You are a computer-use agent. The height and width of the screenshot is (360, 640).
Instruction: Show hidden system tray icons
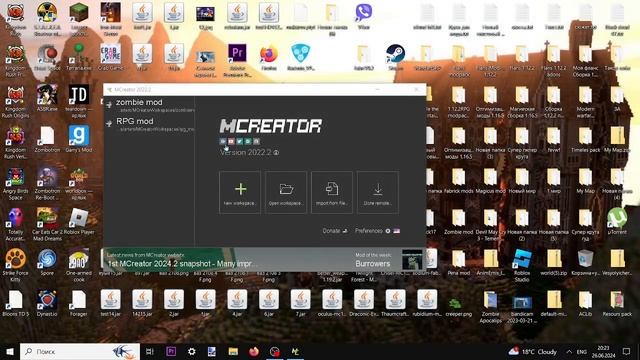[x=569, y=351]
